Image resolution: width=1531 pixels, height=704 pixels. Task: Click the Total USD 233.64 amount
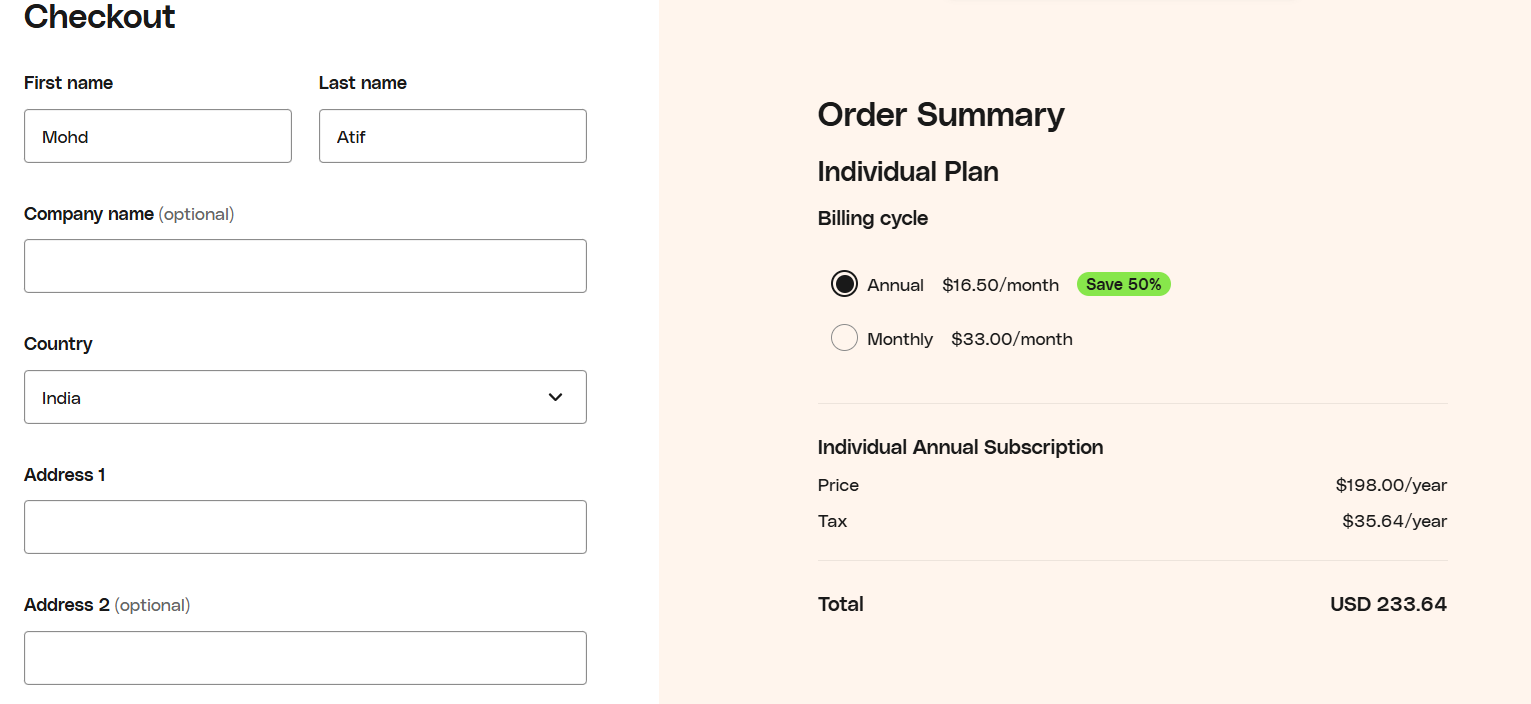pos(1388,603)
